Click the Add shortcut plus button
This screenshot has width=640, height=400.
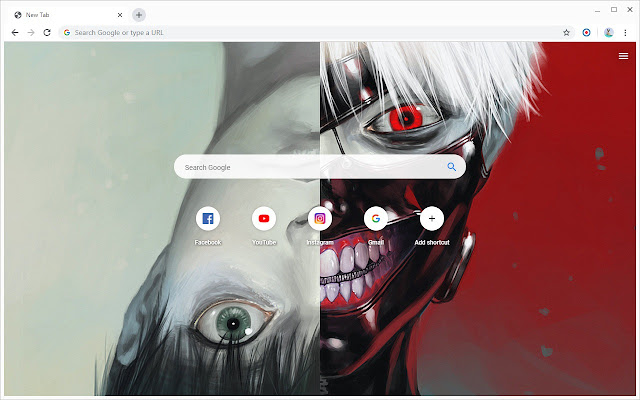tap(432, 218)
